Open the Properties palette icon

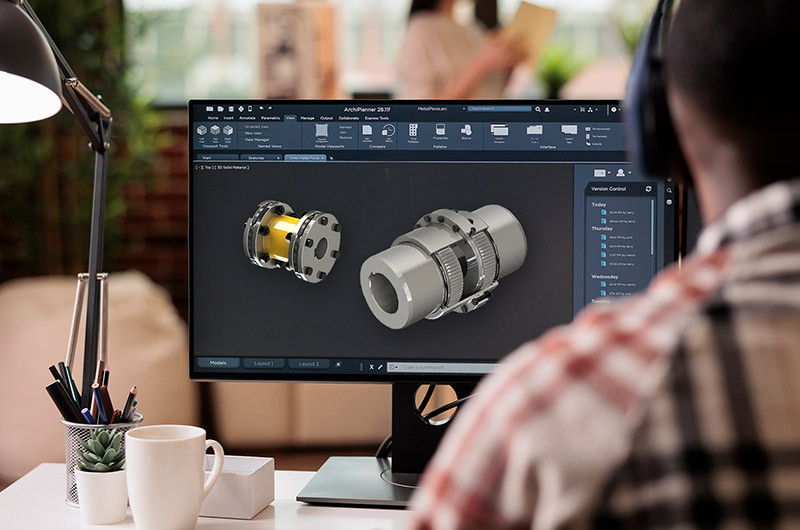click(440, 132)
